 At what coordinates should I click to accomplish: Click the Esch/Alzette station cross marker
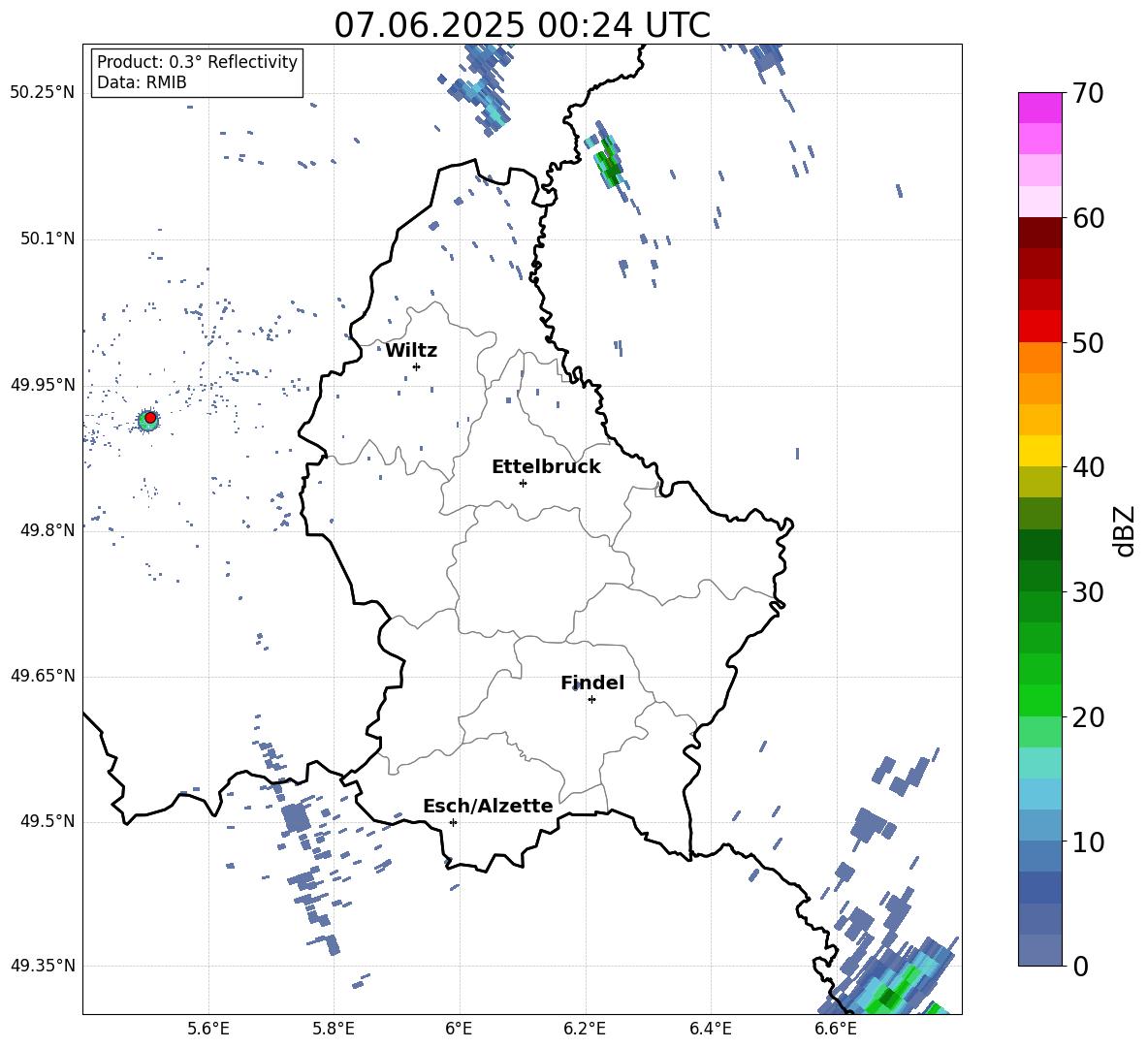pos(453,822)
